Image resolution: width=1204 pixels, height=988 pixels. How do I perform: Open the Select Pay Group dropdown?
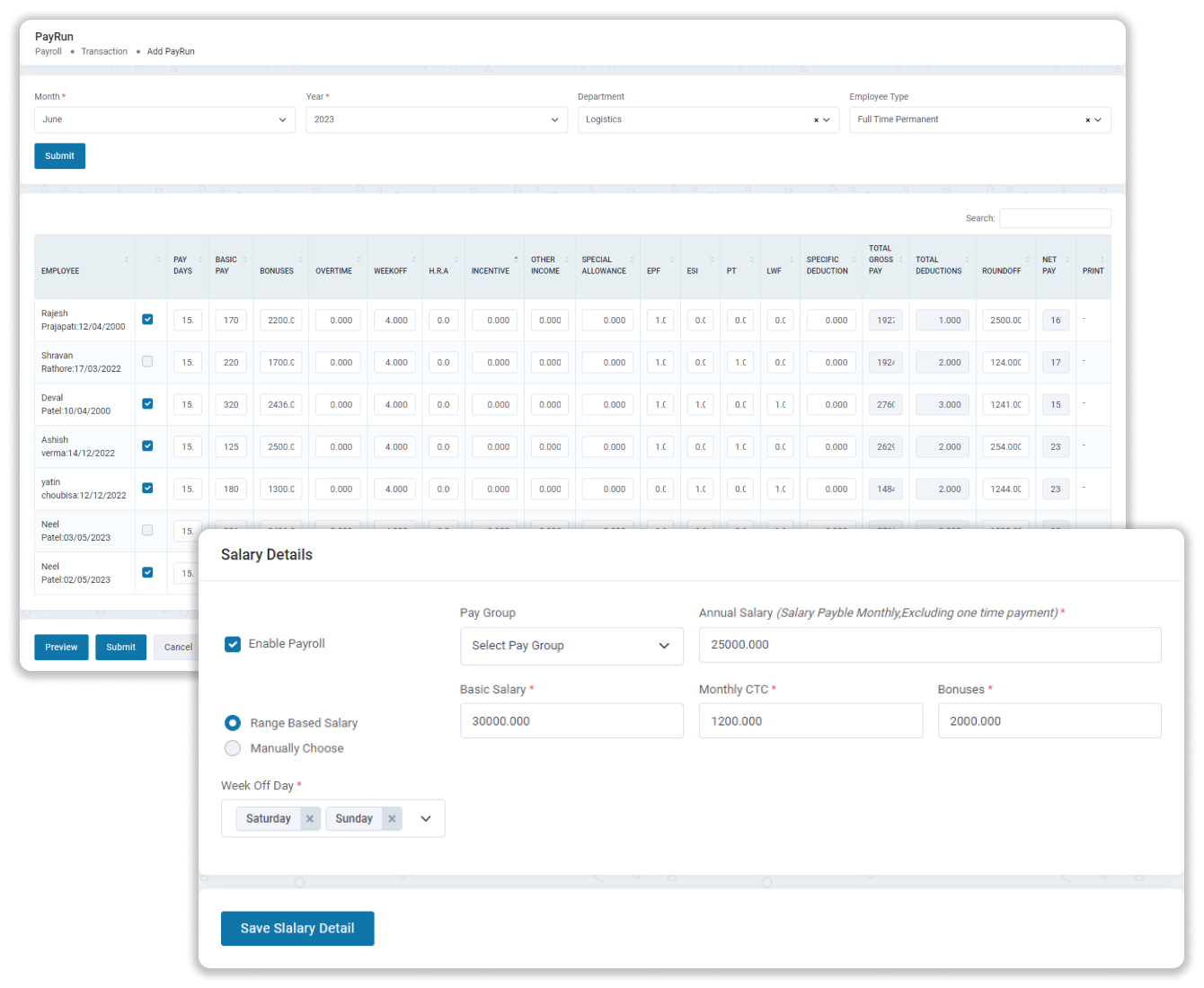(x=571, y=646)
